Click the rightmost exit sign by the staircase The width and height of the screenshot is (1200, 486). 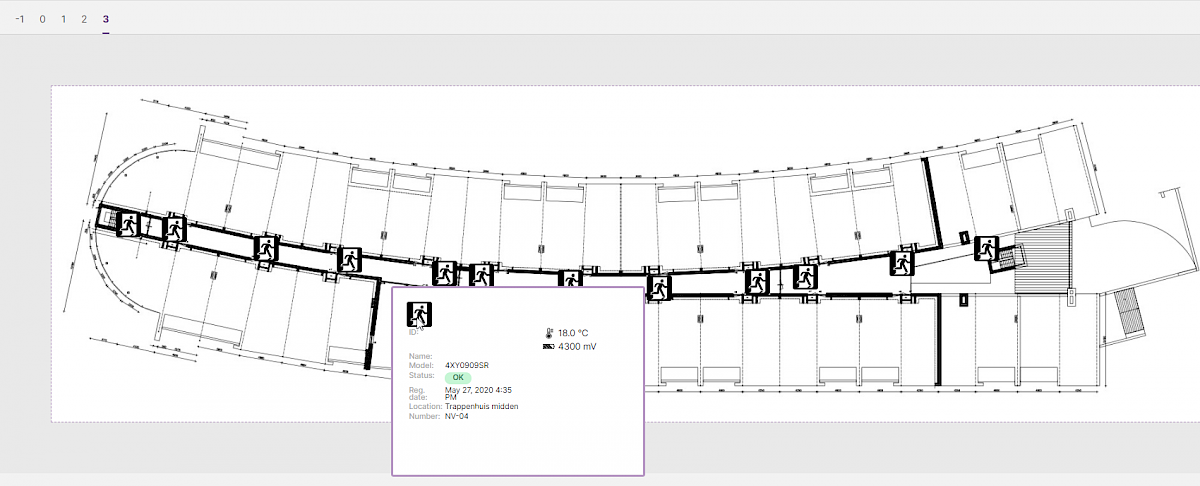pyautogui.click(x=987, y=247)
